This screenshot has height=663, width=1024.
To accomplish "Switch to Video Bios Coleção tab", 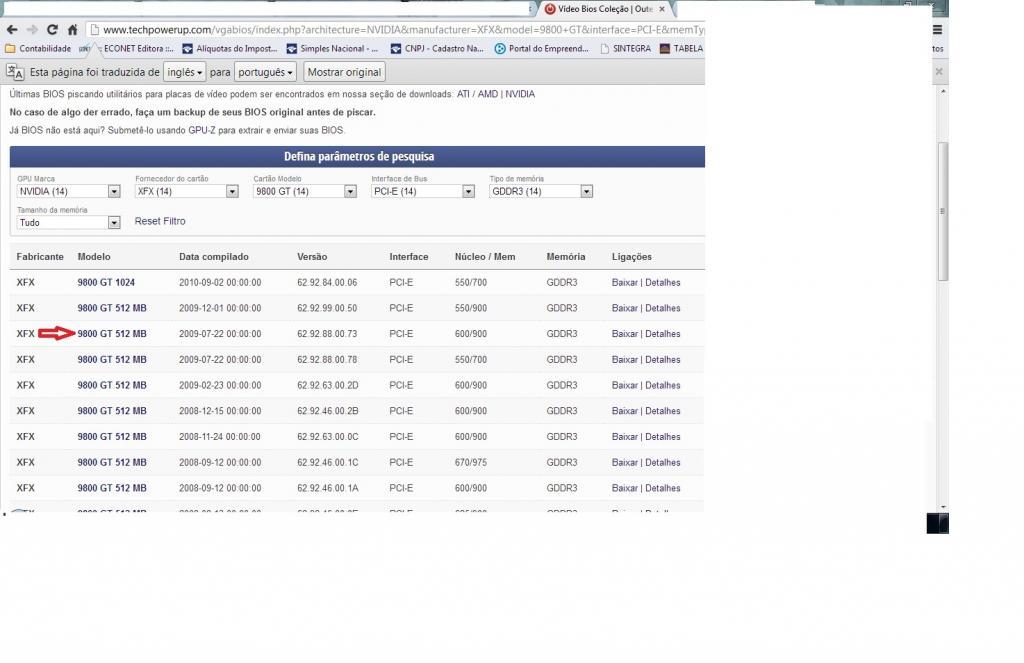I will (604, 9).
